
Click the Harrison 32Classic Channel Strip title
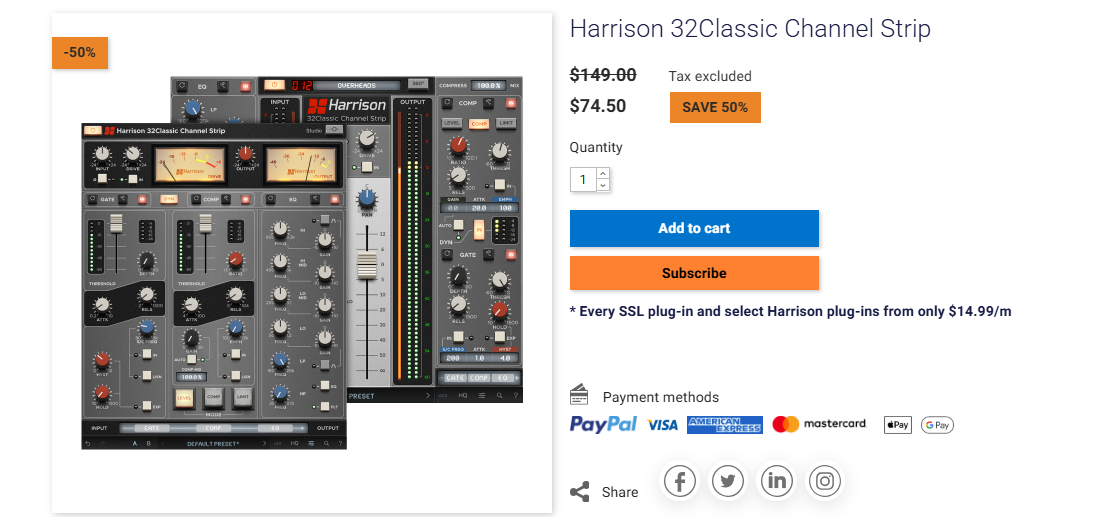[750, 29]
